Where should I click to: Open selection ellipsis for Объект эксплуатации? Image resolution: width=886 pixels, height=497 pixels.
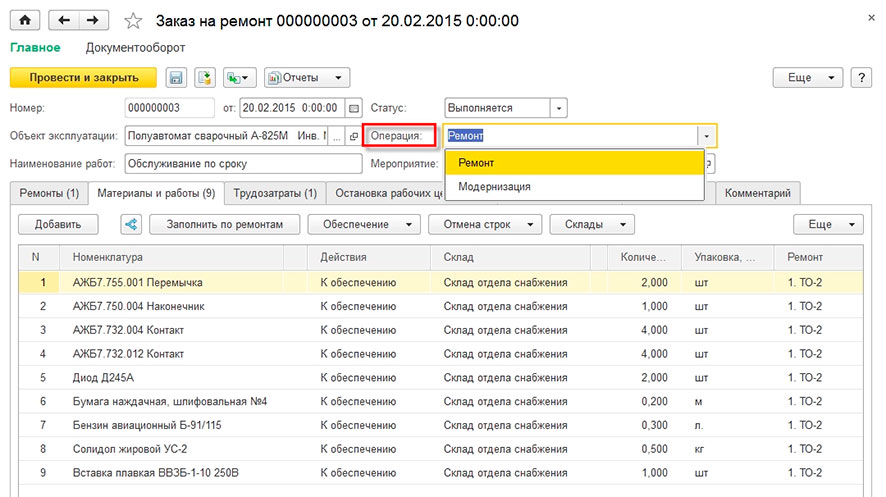(x=336, y=136)
